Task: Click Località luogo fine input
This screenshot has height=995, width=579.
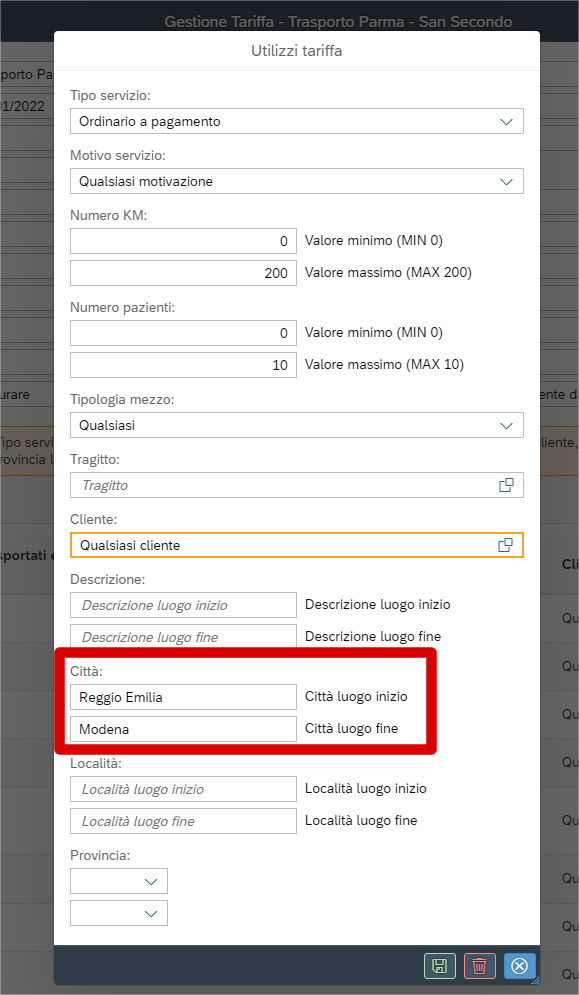Action: 183,821
